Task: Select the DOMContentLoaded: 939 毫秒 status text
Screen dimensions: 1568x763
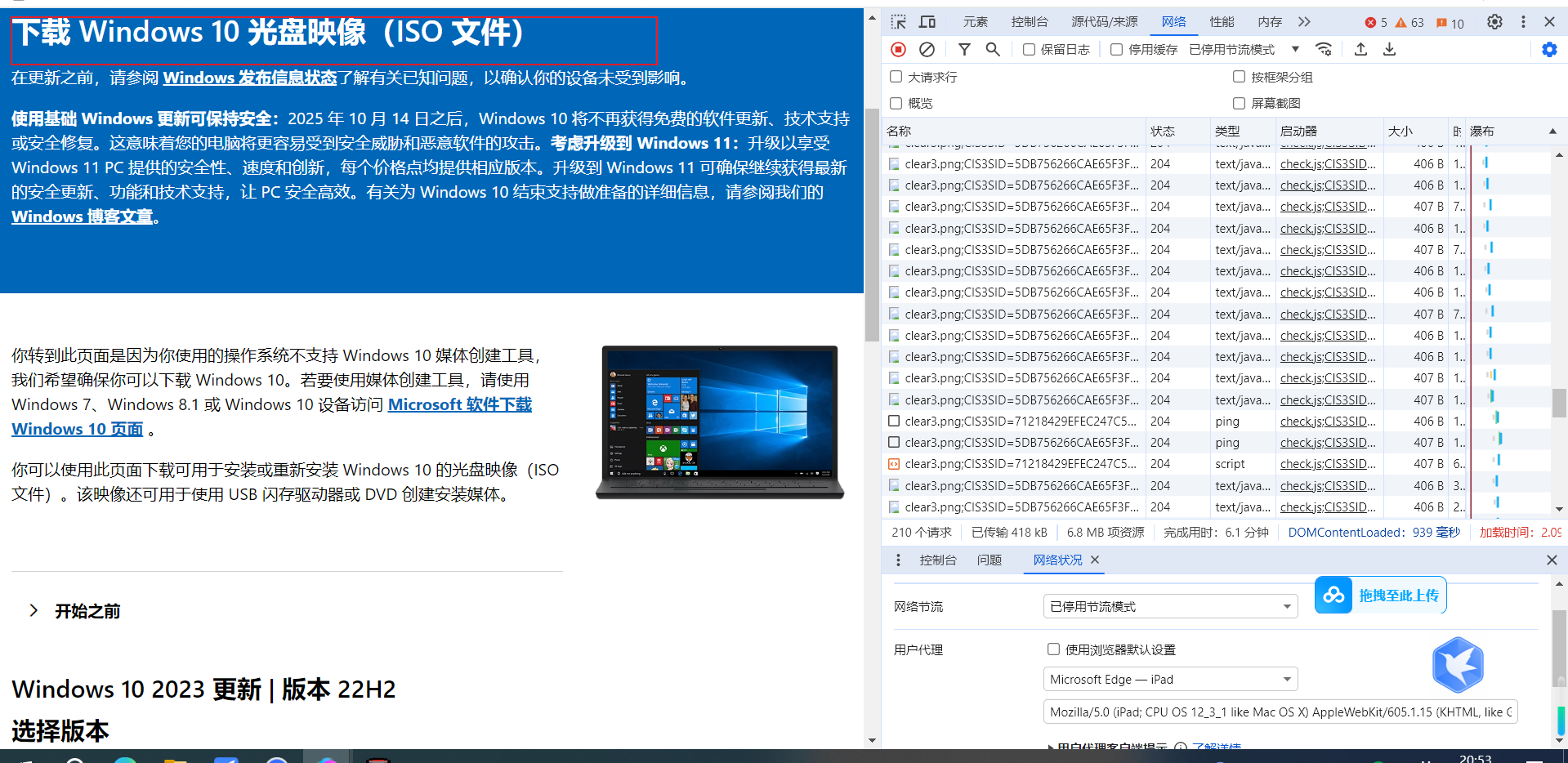Action: pos(1374,533)
